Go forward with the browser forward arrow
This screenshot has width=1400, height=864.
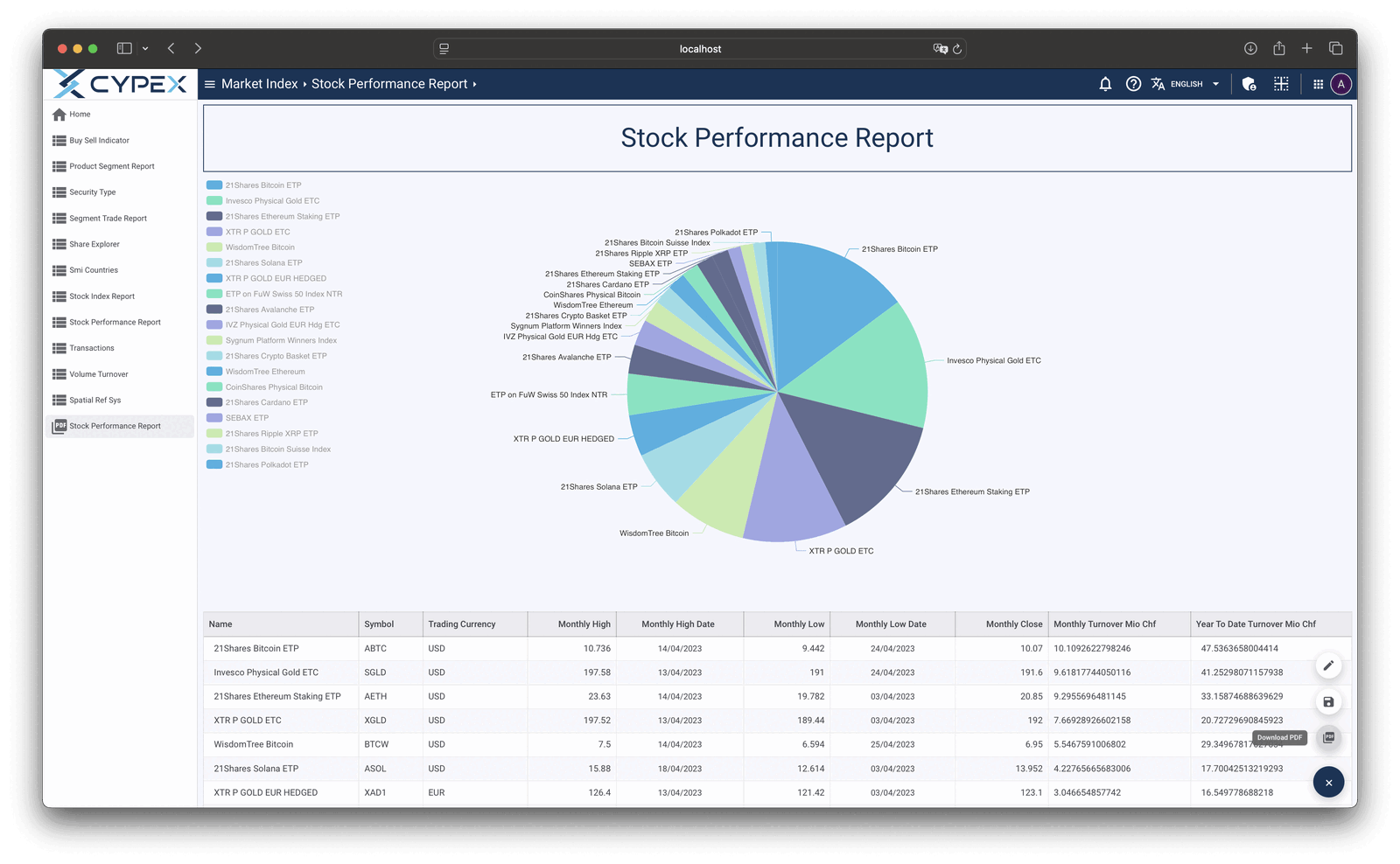198,49
